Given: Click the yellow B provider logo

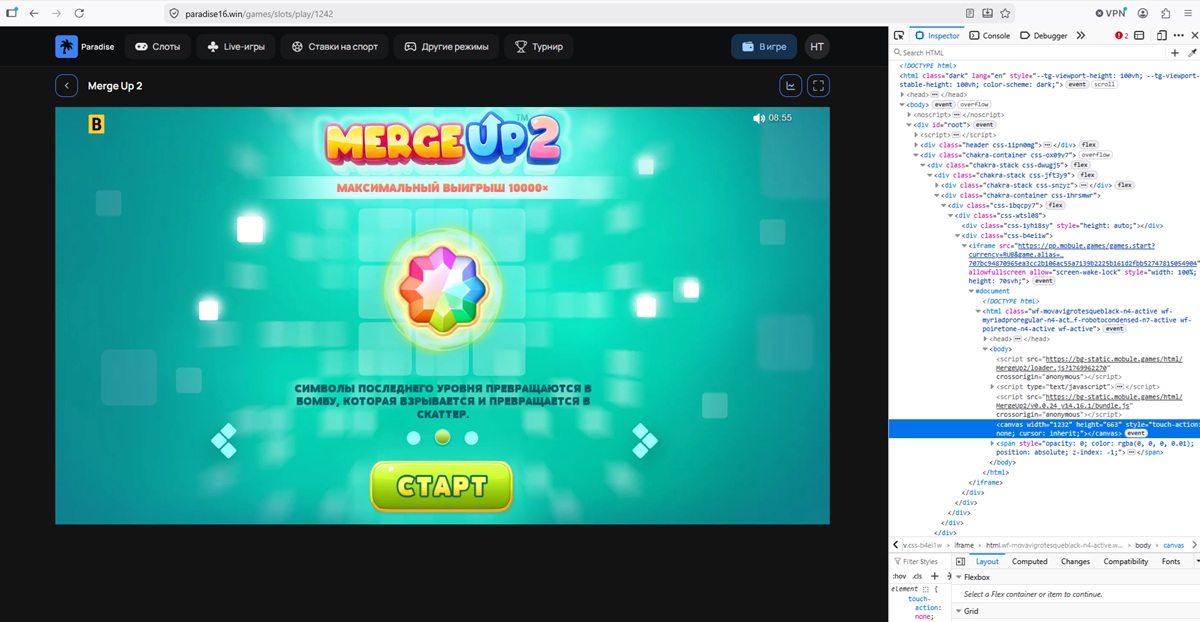Looking at the screenshot, I should pos(97,124).
